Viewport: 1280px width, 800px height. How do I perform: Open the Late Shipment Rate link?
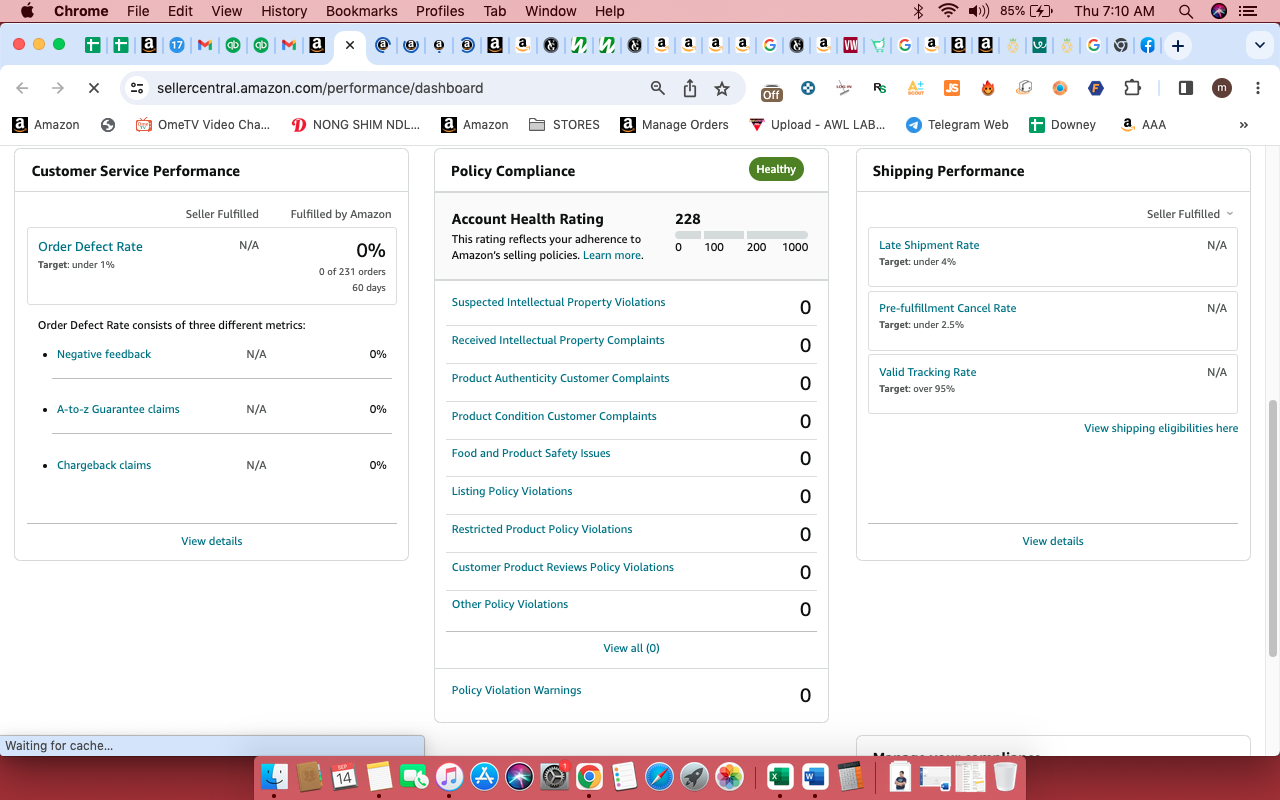point(929,245)
